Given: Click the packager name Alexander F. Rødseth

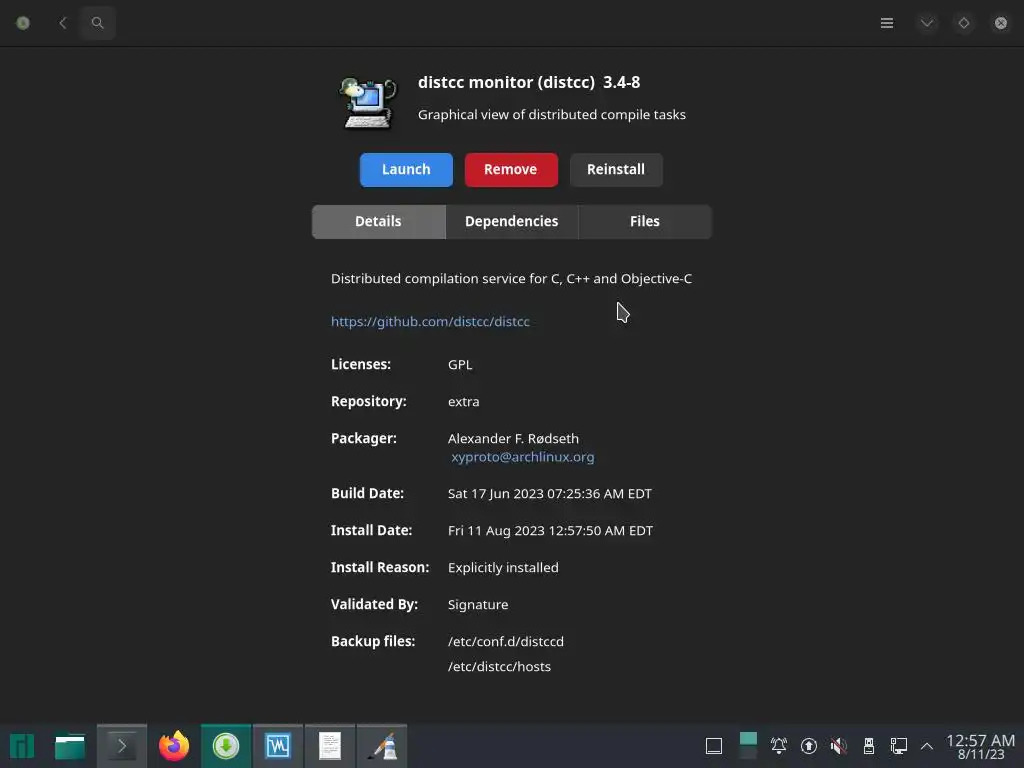Looking at the screenshot, I should click(x=513, y=438).
